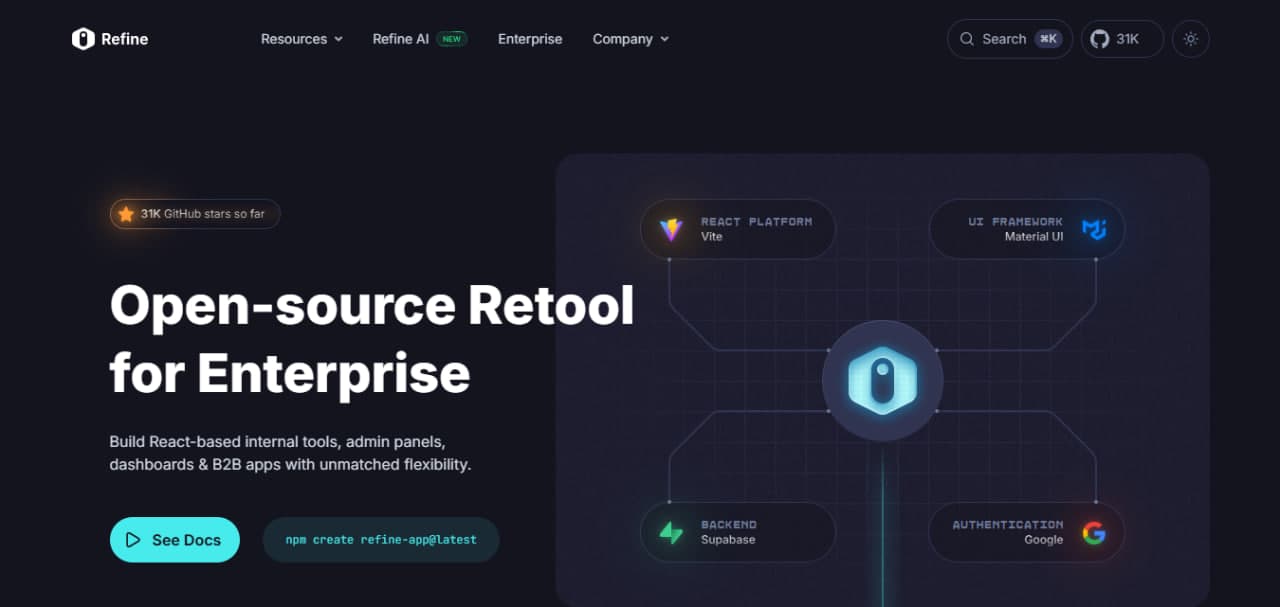Open the Resources dropdown menu
Image resolution: width=1280 pixels, height=607 pixels.
coord(302,39)
